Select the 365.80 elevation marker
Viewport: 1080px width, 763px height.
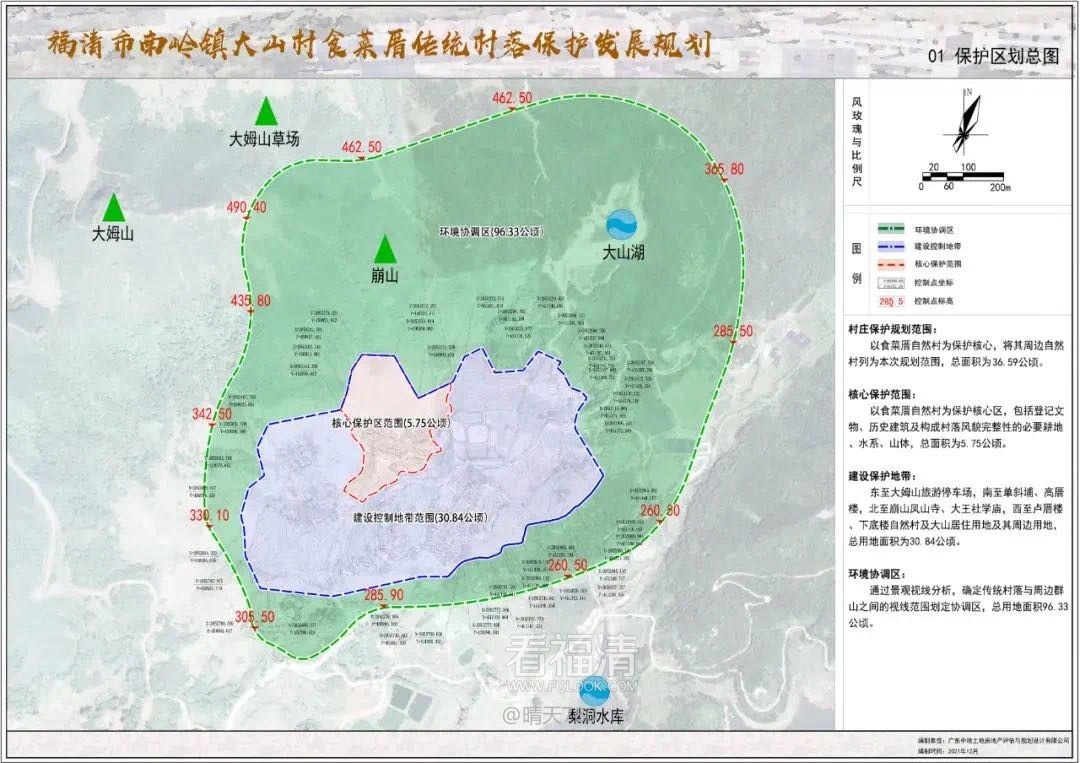[724, 170]
